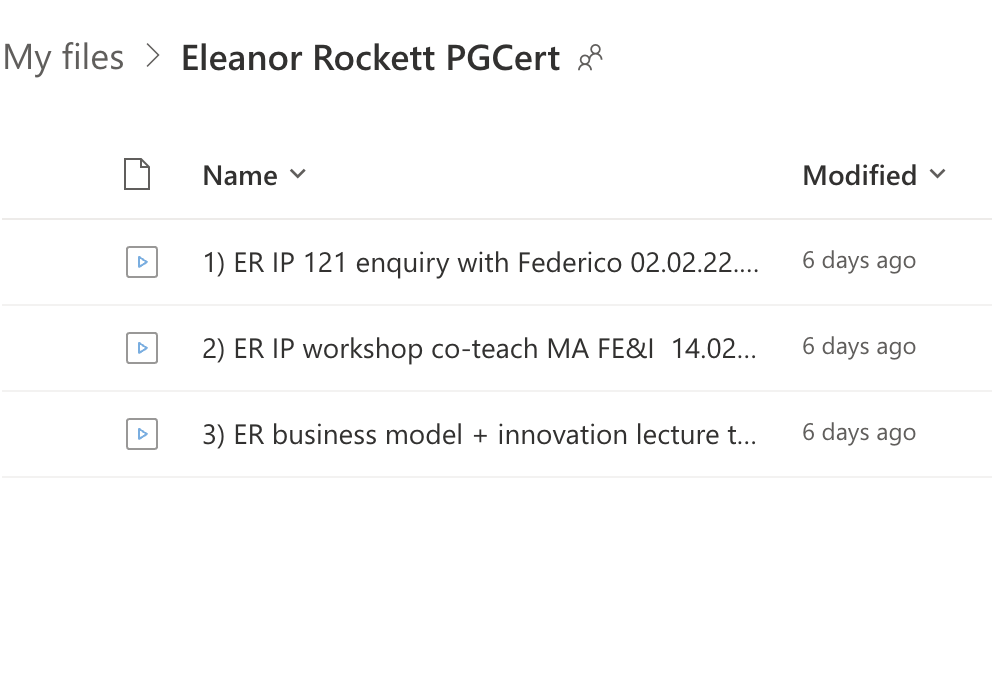This screenshot has width=992, height=698.
Task: Open ER IP 121 enquiry with Federico video
Action: [x=480, y=262]
